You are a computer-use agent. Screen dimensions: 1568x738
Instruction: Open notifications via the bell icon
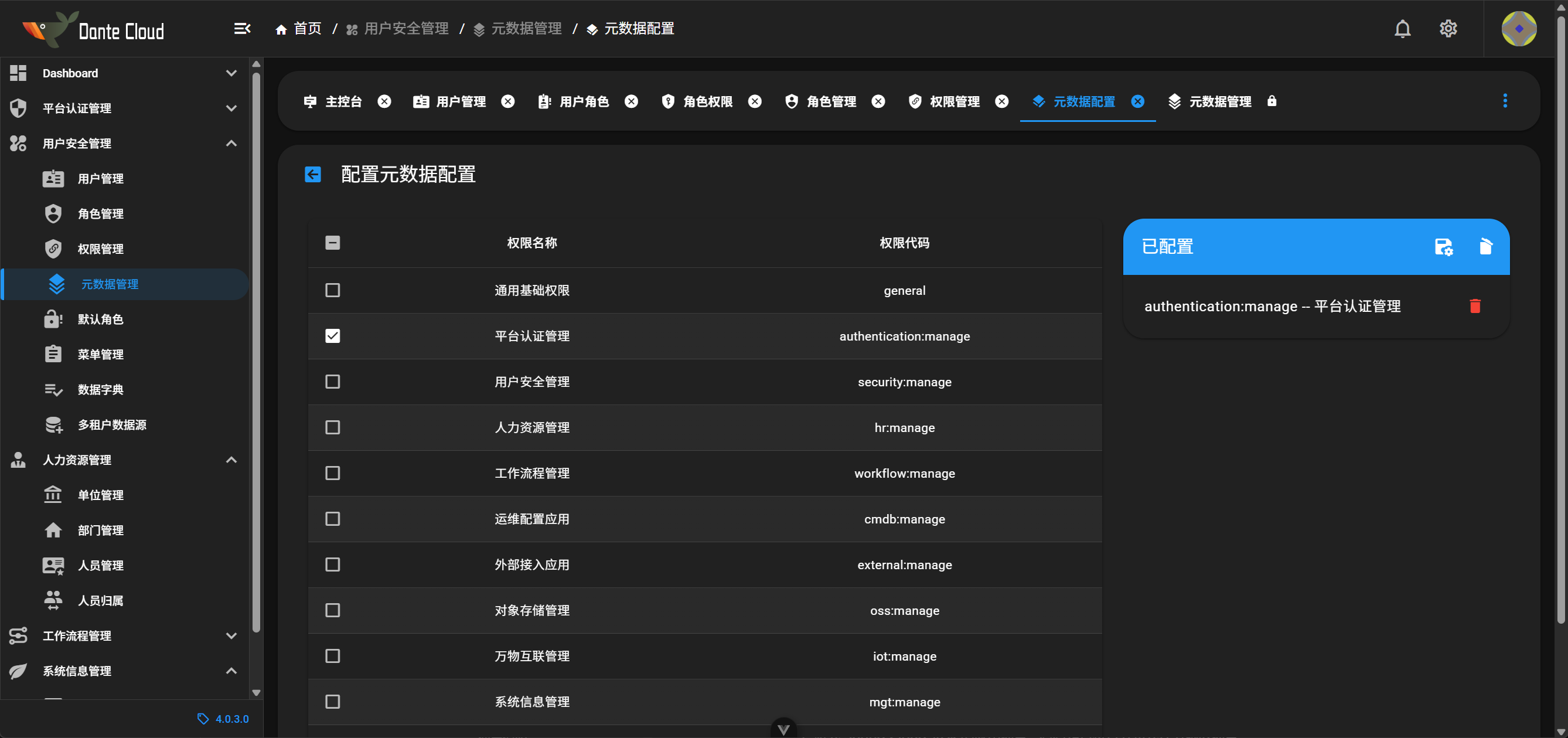tap(1402, 28)
